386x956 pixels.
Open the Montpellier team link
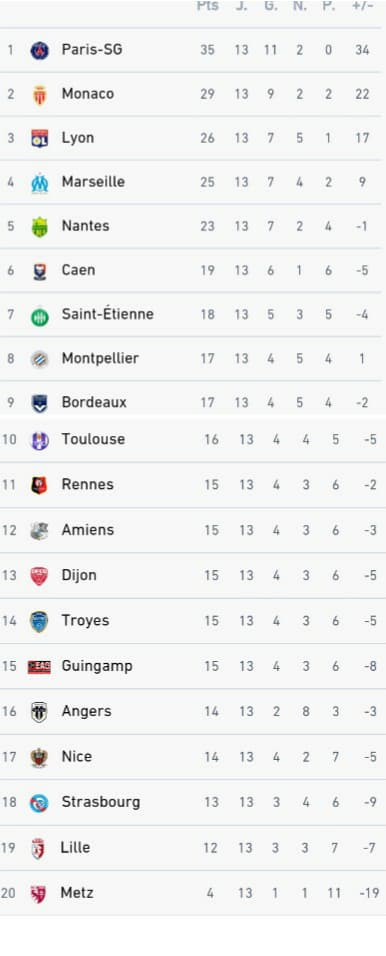[100, 358]
